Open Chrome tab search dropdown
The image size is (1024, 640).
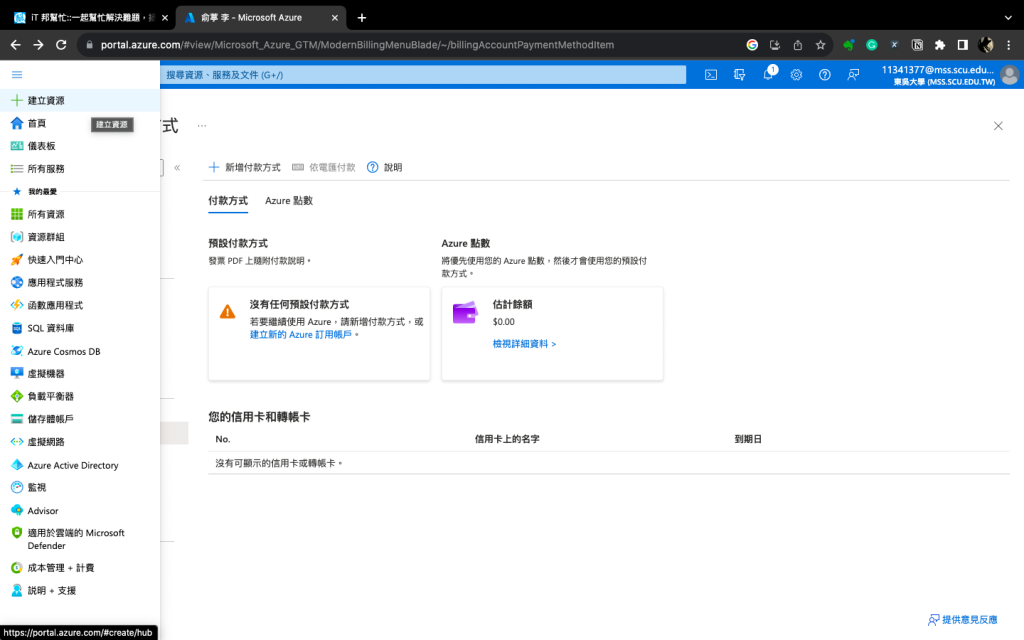click(1008, 18)
